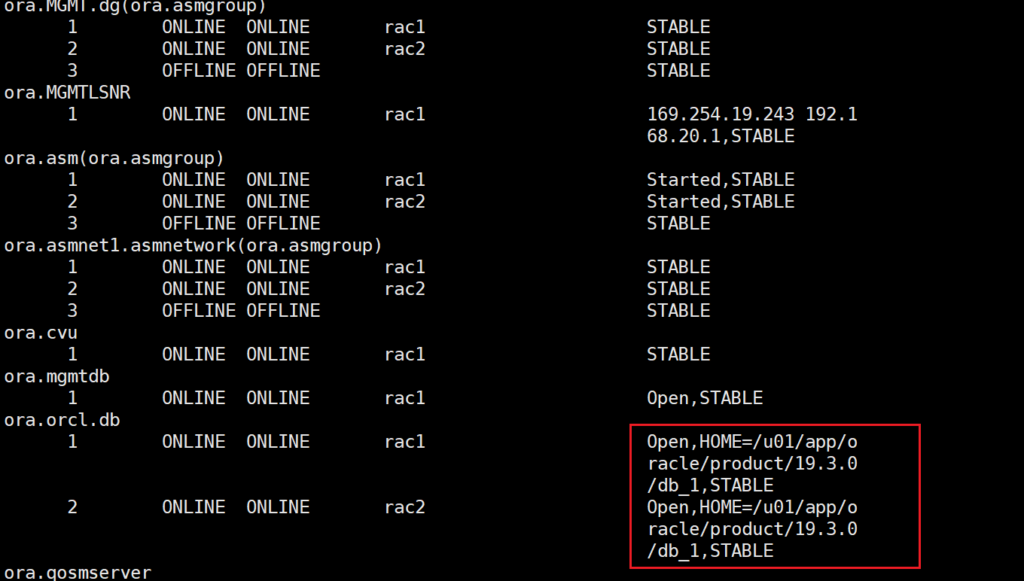Click OFFLINE target in ora.asm instance 3
Screen dimensions: 1024x581
pos(198,223)
